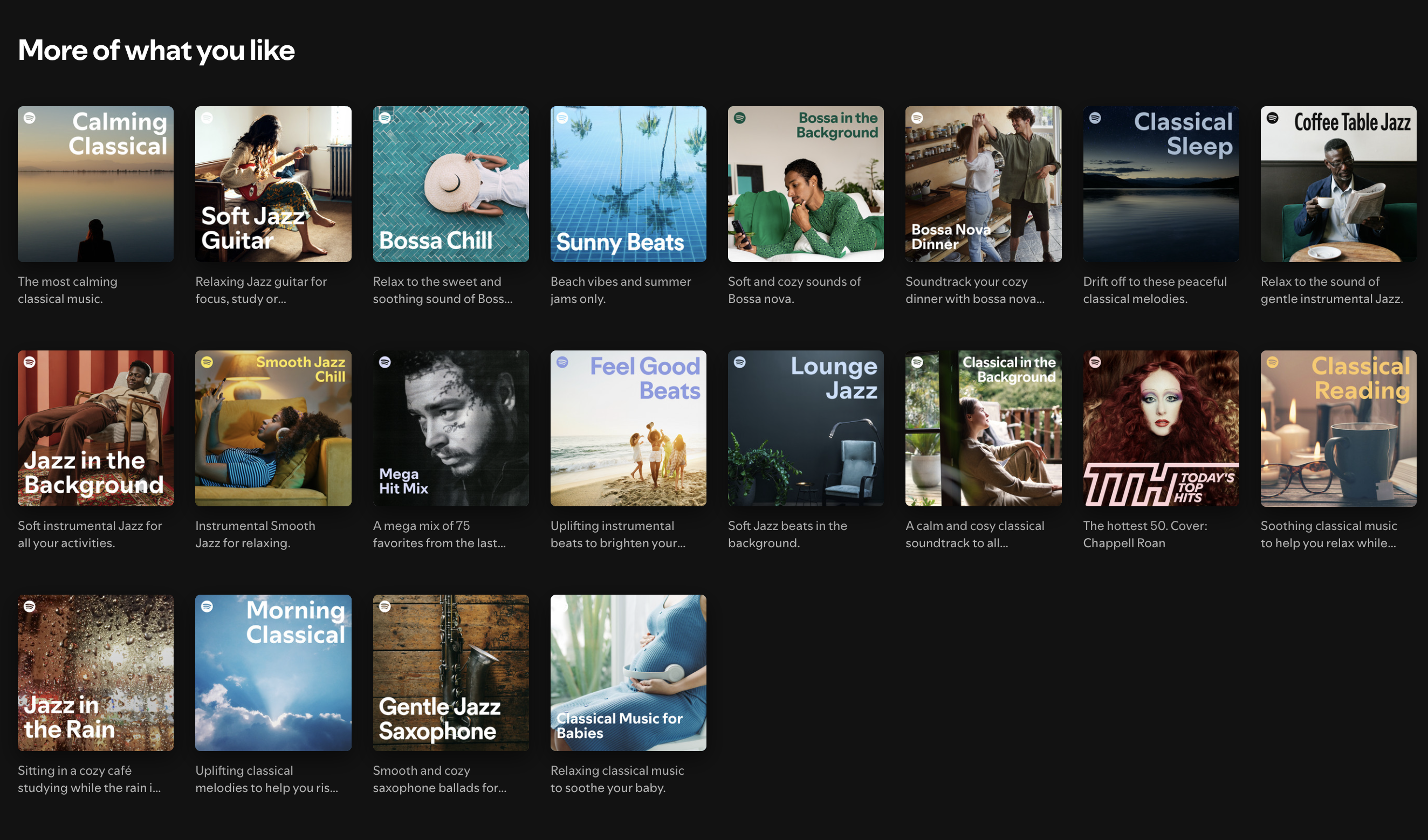
Task: Click 'The most calming classical music.' description
Action: pos(67,290)
